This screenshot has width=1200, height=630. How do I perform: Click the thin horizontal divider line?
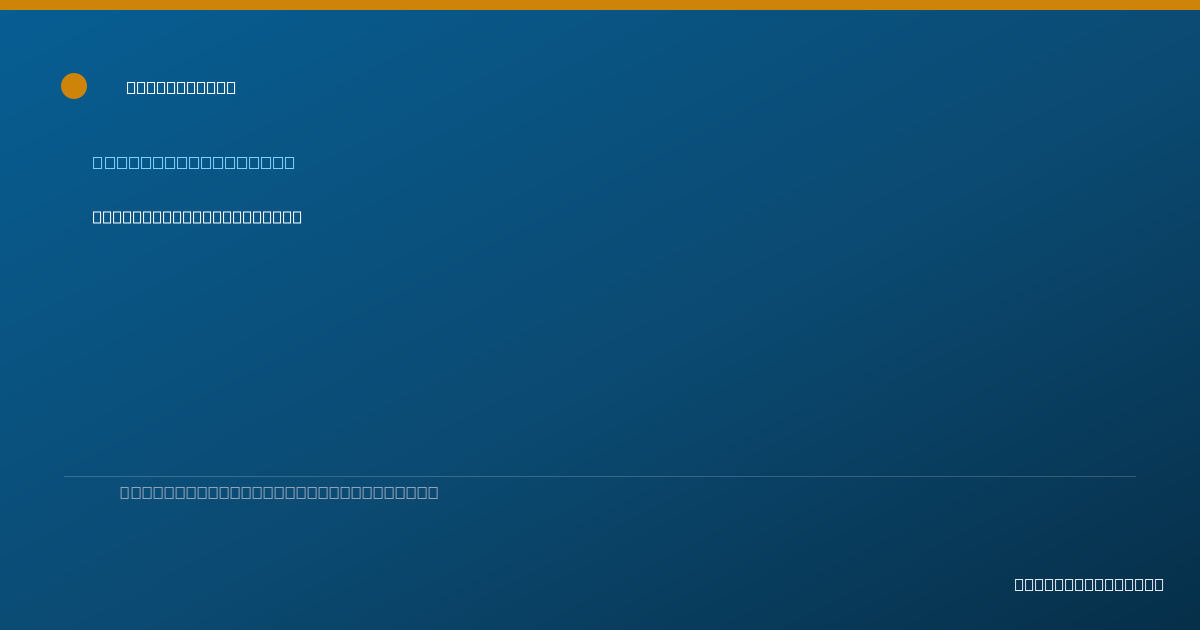pos(600,476)
